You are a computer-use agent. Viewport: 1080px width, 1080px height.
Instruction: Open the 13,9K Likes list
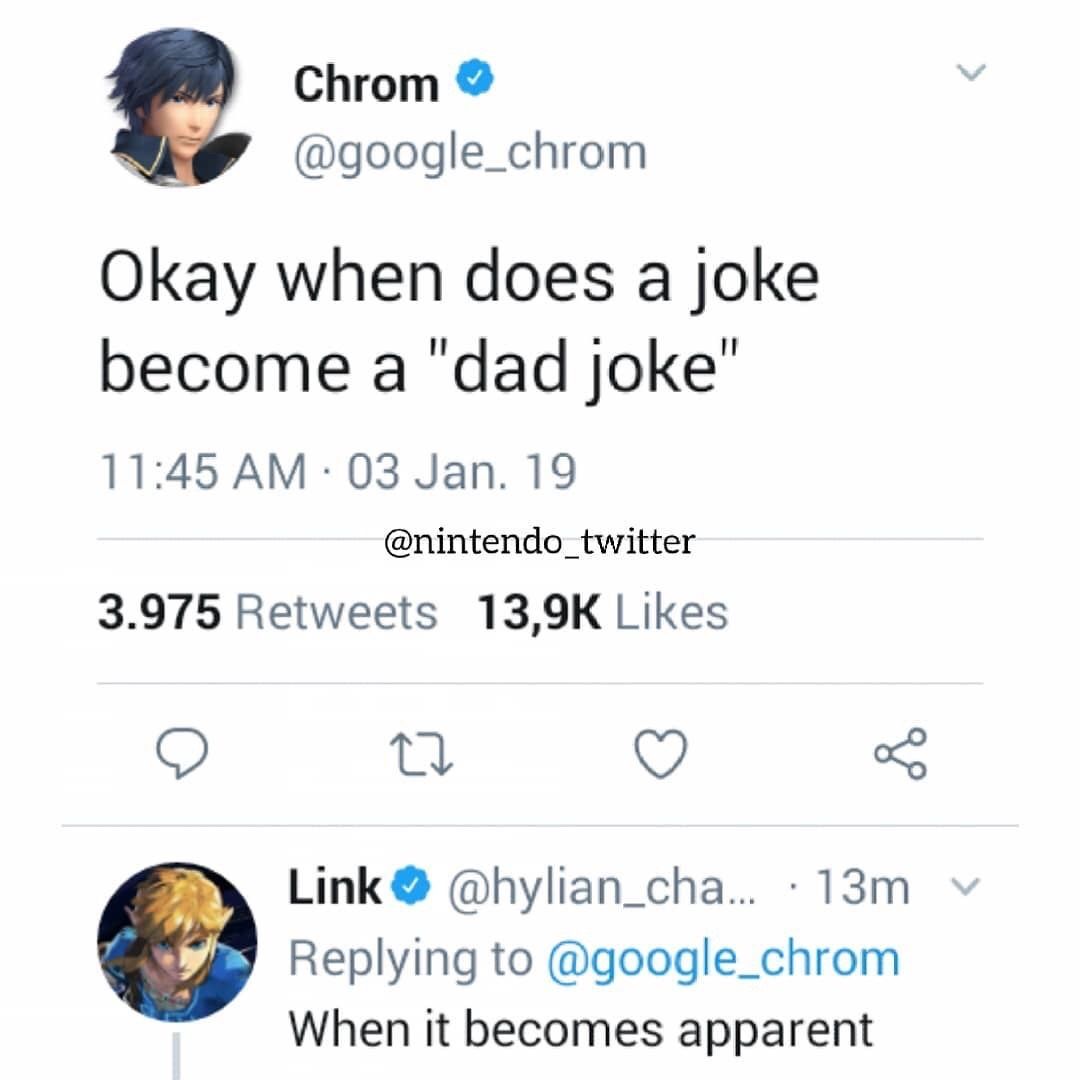[601, 611]
